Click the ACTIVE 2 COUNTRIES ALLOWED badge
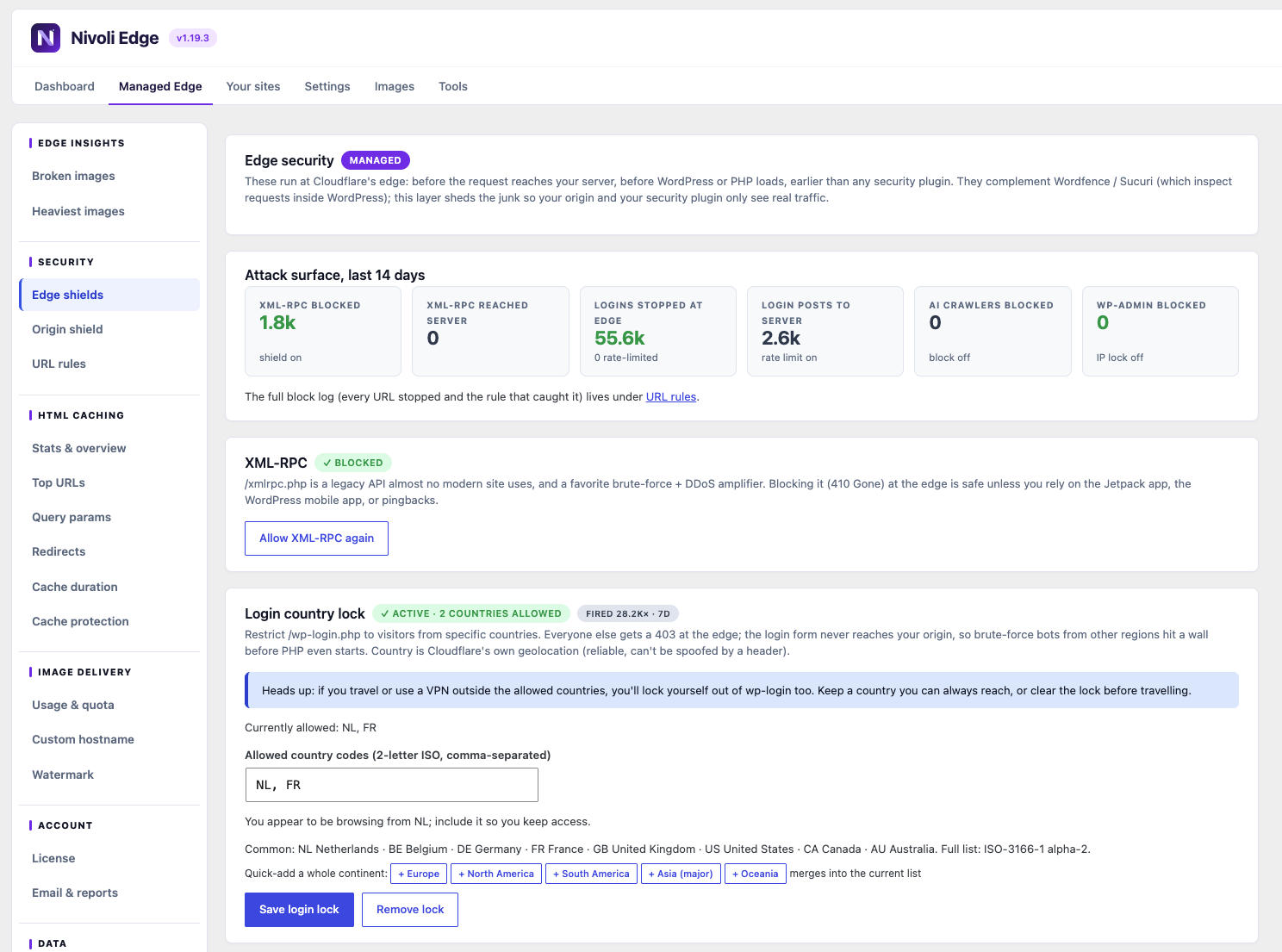Viewport: 1282px width, 952px height. 471,613
